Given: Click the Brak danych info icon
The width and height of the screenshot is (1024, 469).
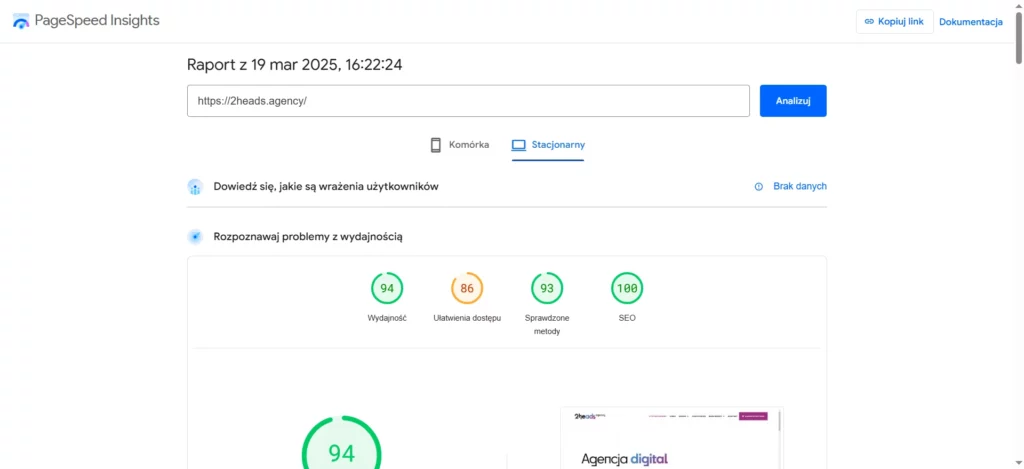Looking at the screenshot, I should [x=759, y=186].
